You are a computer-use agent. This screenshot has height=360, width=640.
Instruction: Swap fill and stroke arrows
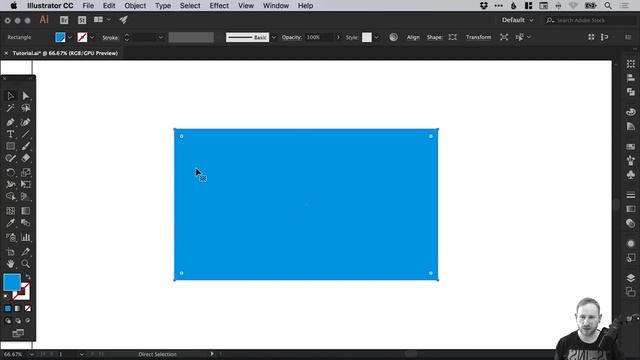pyautogui.click(x=28, y=277)
